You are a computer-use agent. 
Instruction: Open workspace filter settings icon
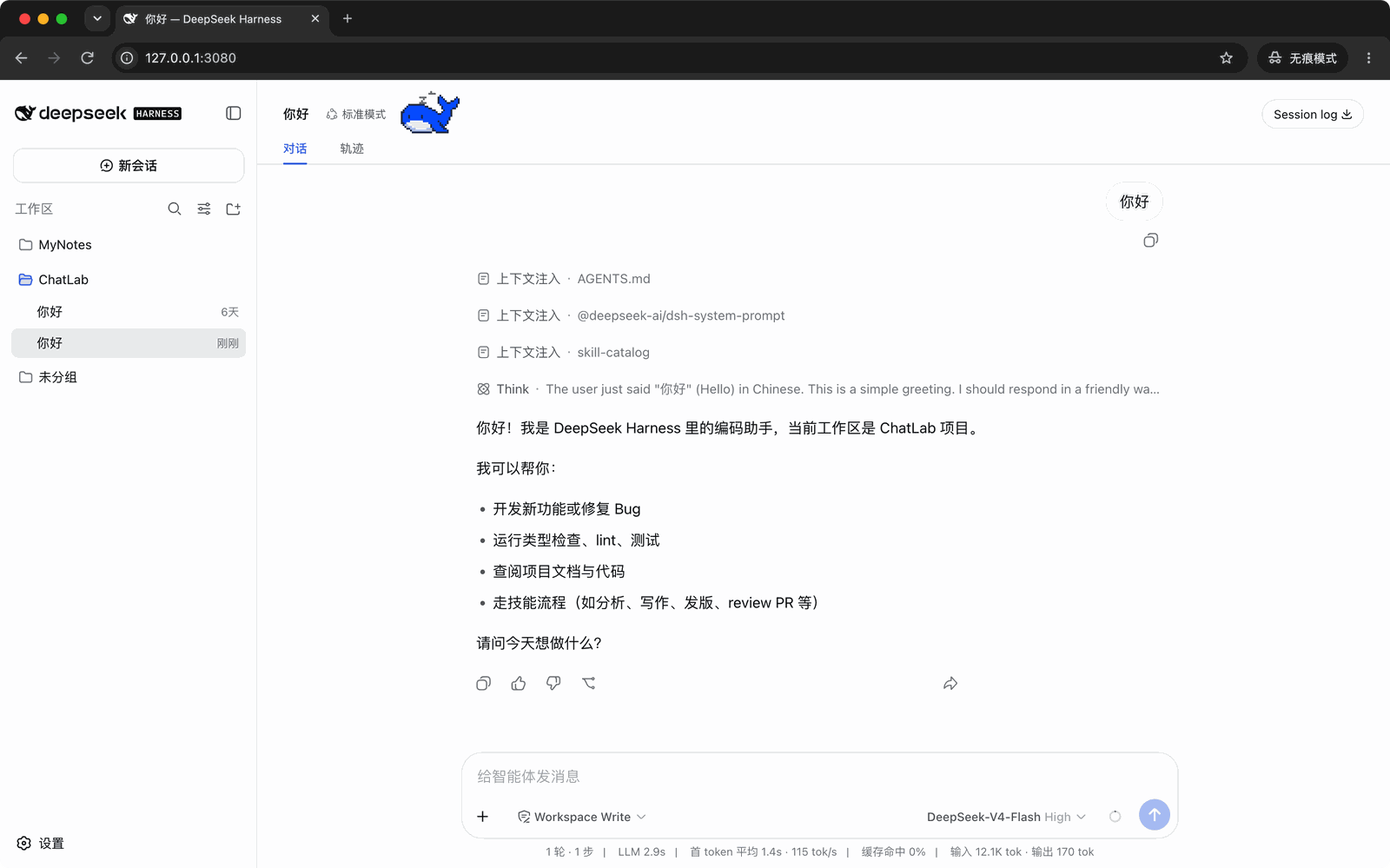tap(204, 209)
